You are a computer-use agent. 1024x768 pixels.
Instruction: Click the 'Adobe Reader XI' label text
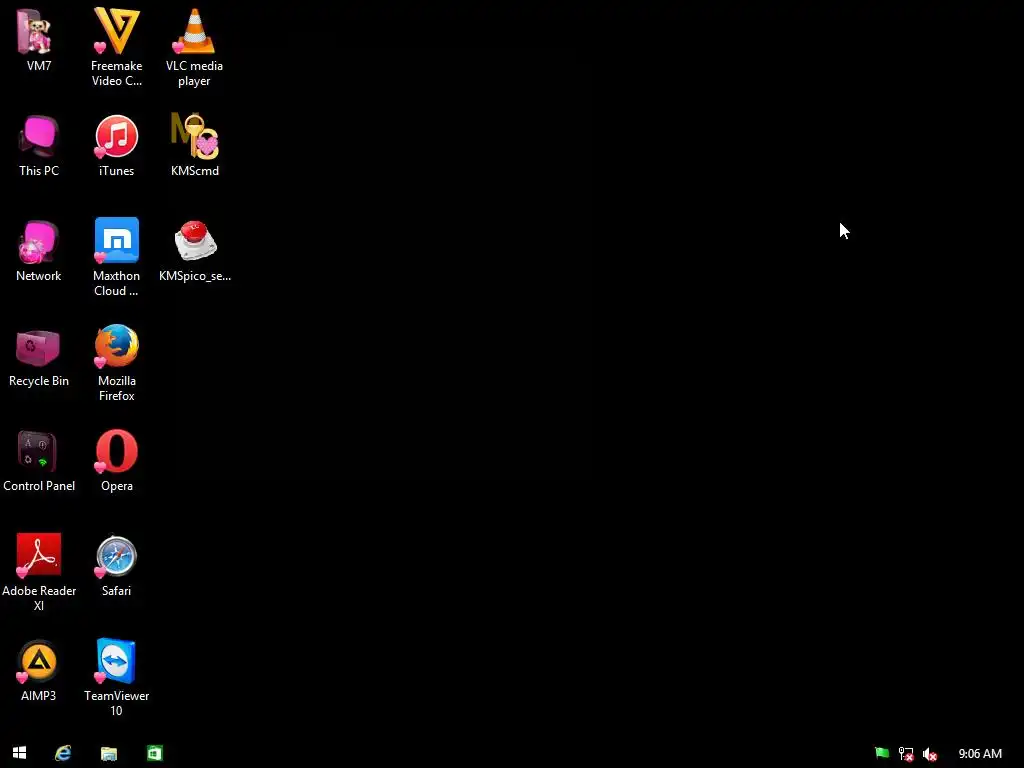[x=39, y=598]
